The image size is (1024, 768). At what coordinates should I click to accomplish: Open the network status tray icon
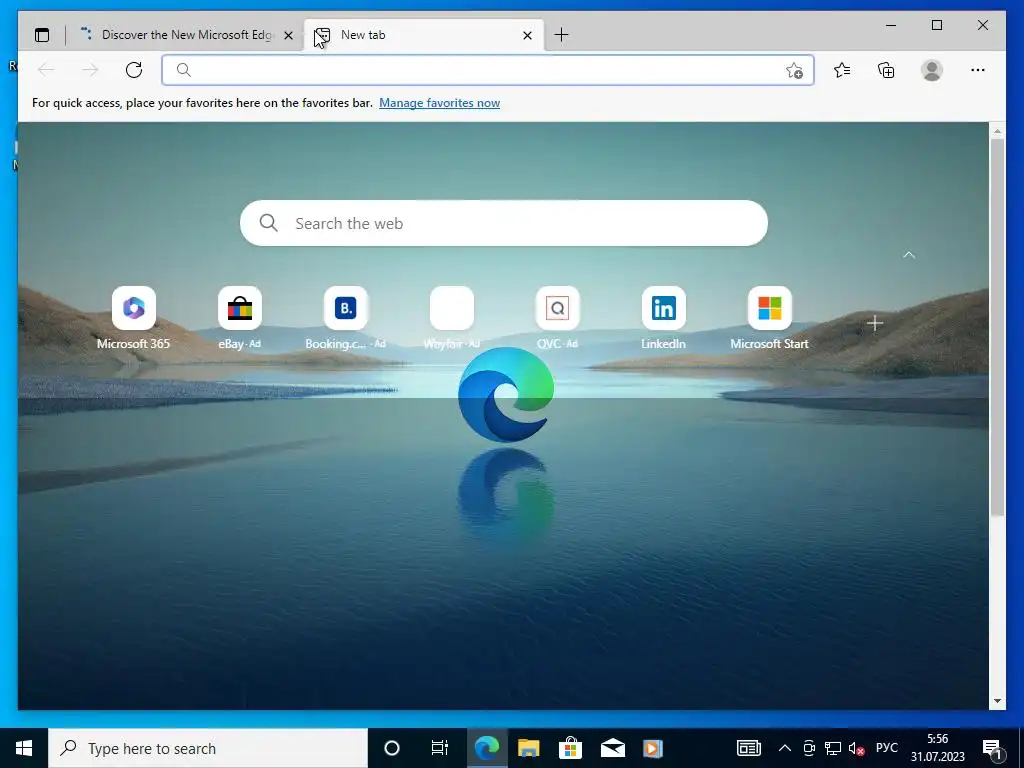[833, 748]
